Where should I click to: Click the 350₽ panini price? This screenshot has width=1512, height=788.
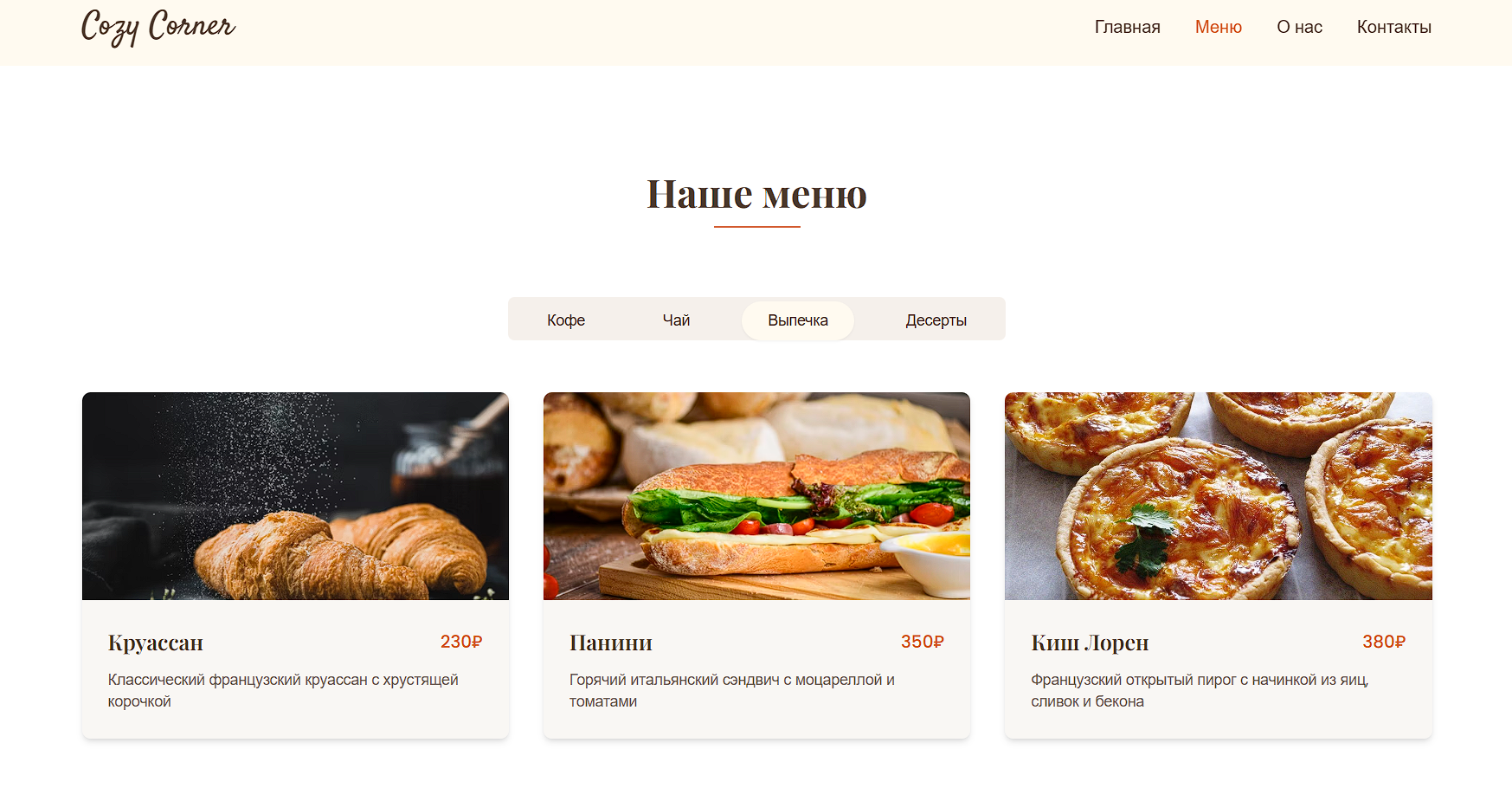923,642
